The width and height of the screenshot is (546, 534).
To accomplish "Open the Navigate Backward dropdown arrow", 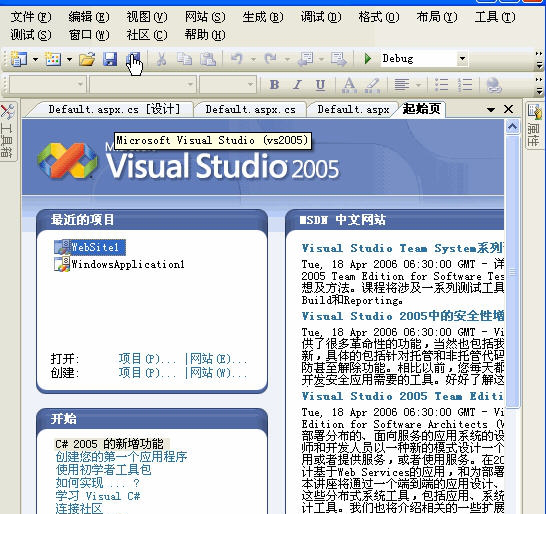I will (x=321, y=59).
